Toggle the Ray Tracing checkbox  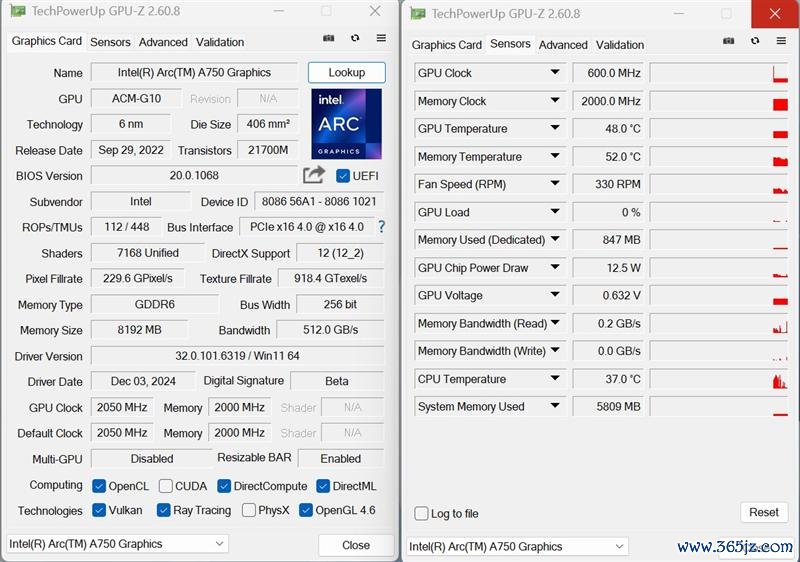tap(164, 510)
